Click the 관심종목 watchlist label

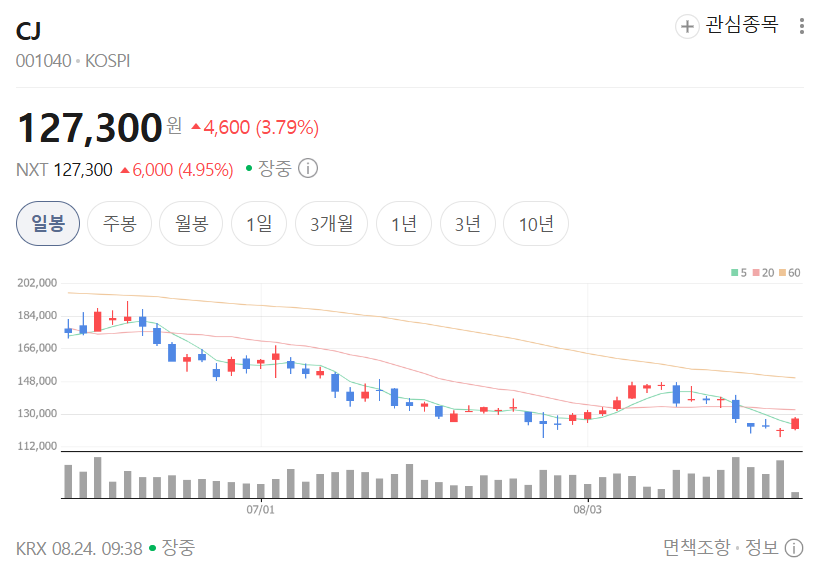click(x=742, y=25)
